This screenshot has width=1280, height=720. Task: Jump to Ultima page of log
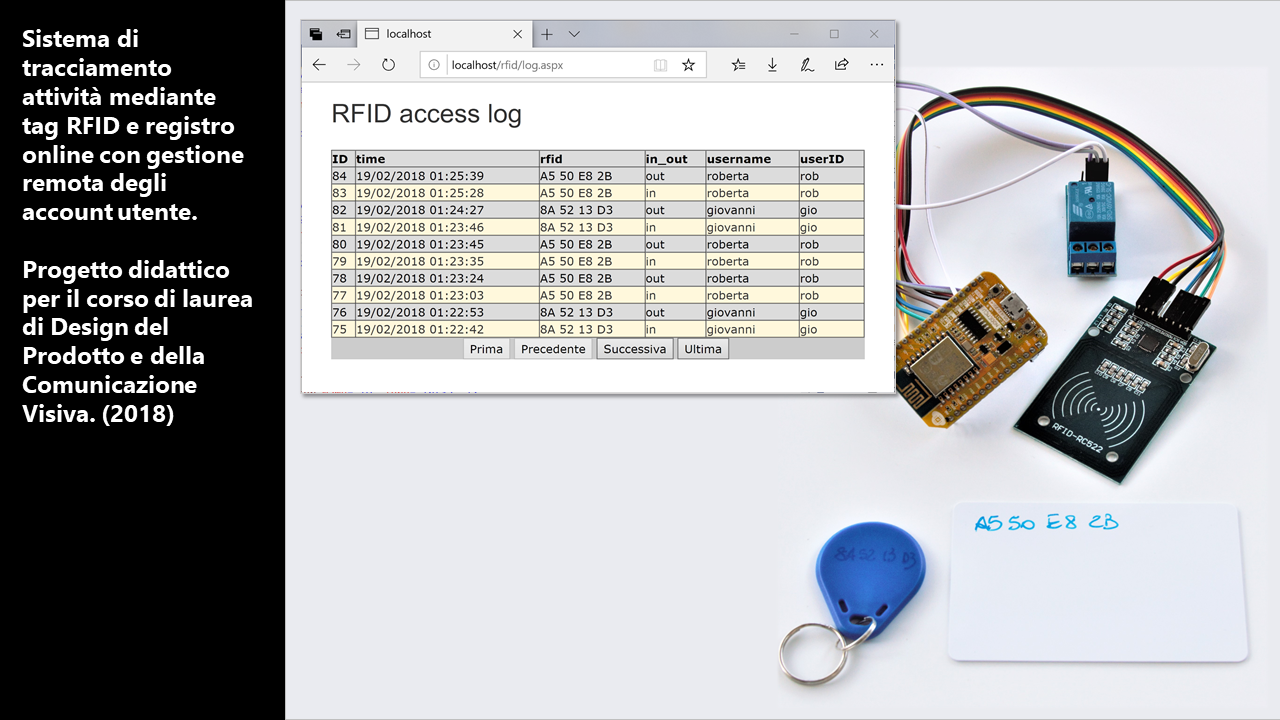click(x=703, y=349)
